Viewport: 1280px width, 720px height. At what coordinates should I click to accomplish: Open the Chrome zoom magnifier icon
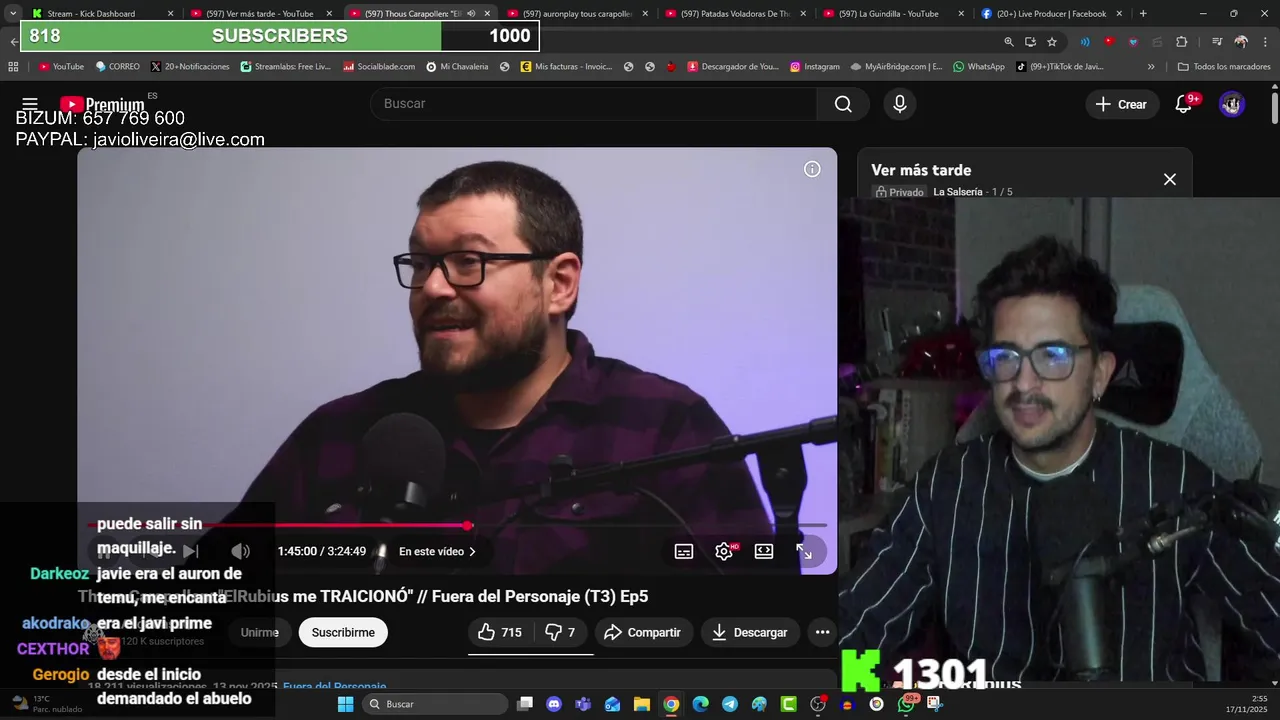tap(1008, 42)
